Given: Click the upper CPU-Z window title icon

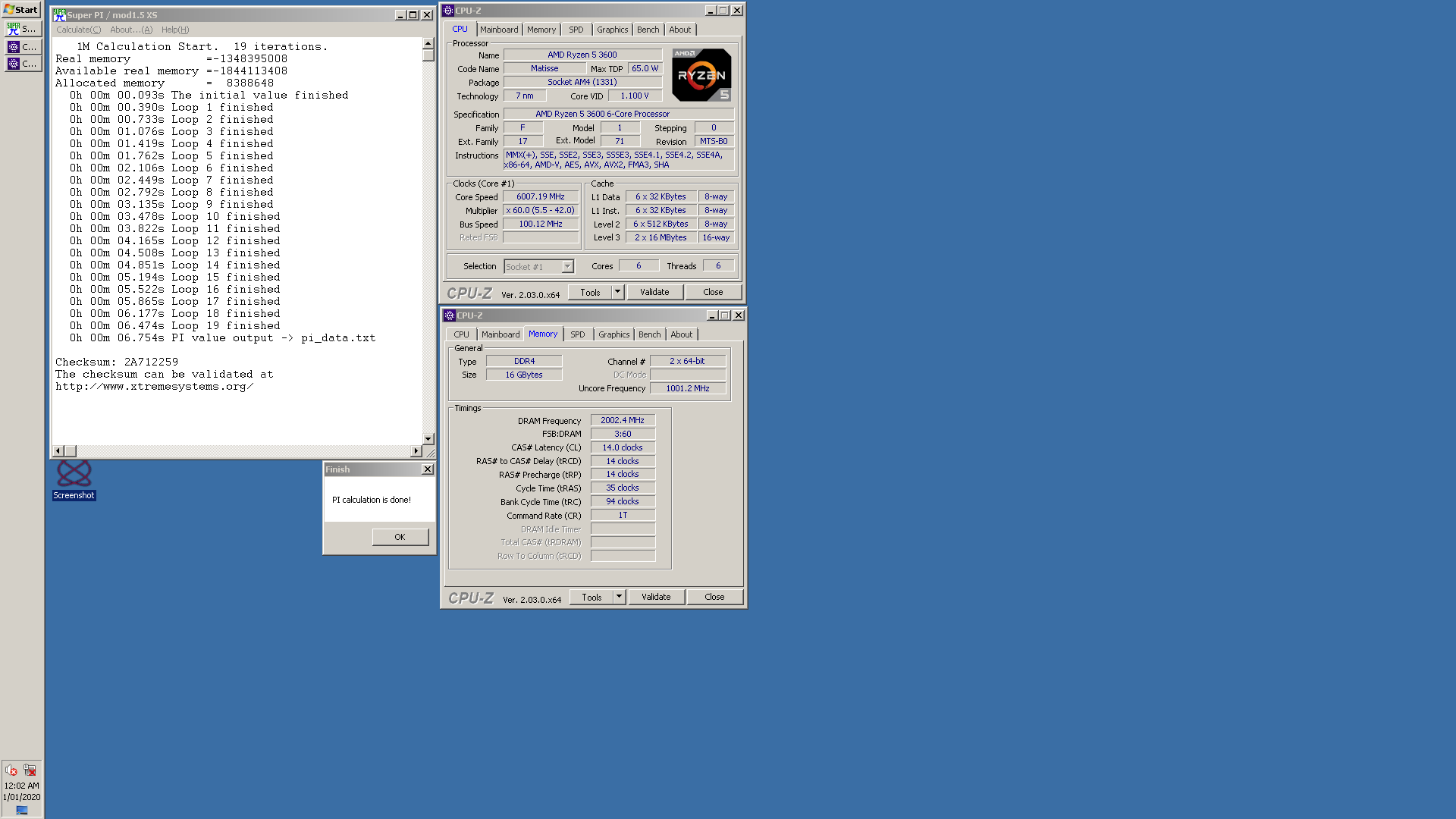Looking at the screenshot, I should click(x=448, y=11).
